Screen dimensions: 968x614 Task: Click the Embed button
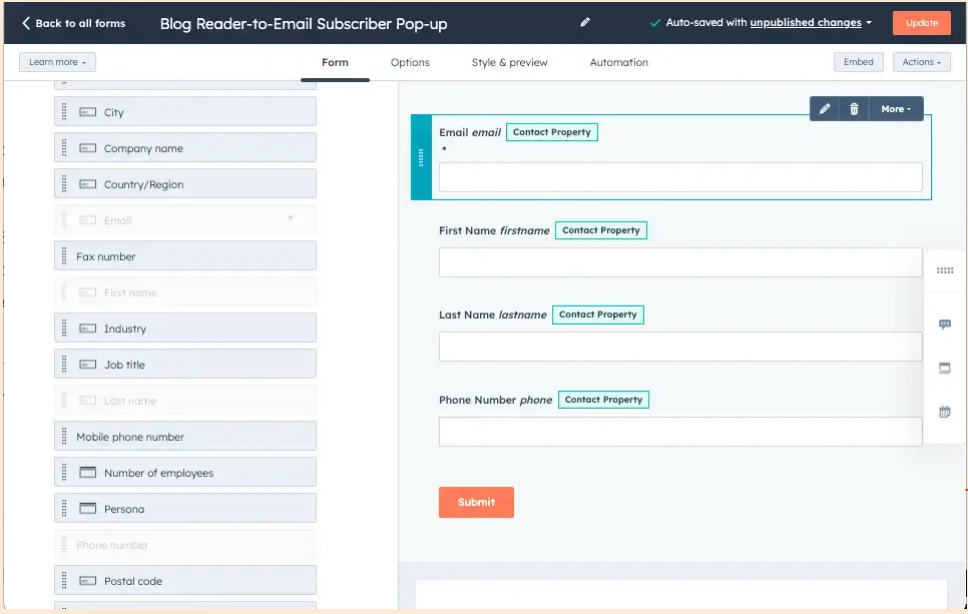(x=858, y=62)
